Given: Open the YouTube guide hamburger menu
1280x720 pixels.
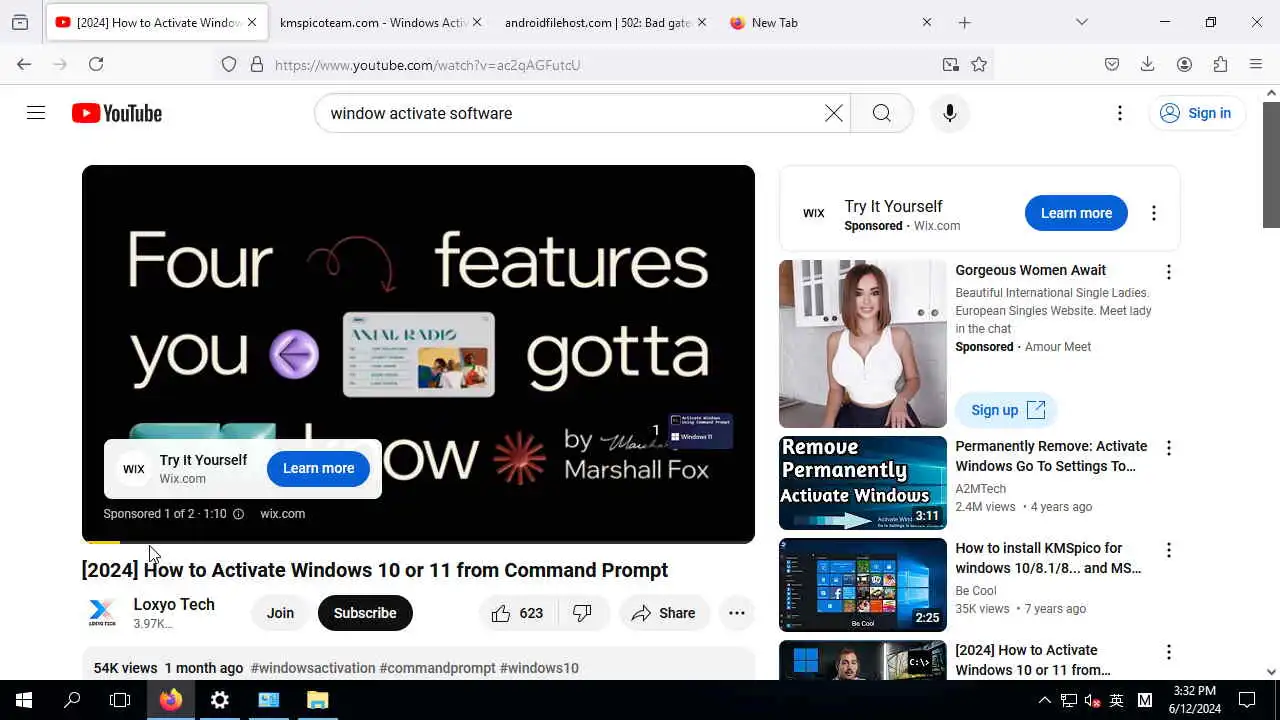Looking at the screenshot, I should pyautogui.click(x=36, y=113).
